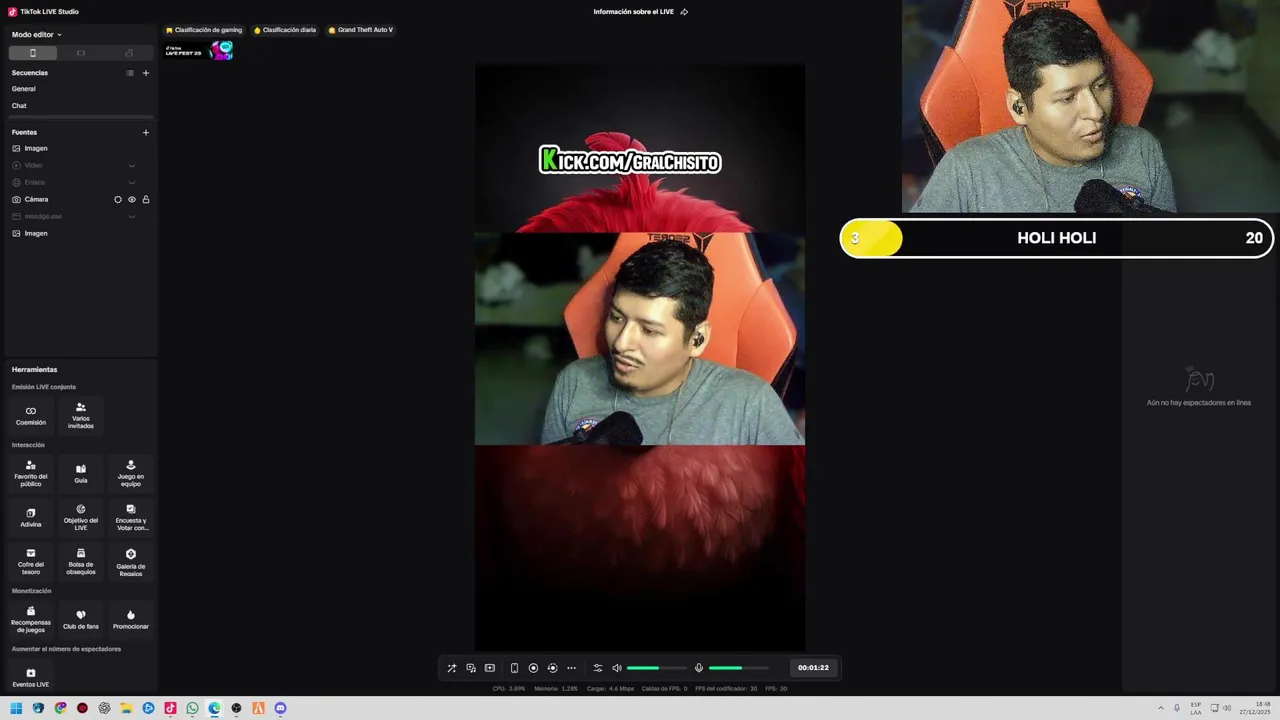Image resolution: width=1280 pixels, height=720 pixels.
Task: Select the camera preview in the canvas
Action: click(640, 339)
